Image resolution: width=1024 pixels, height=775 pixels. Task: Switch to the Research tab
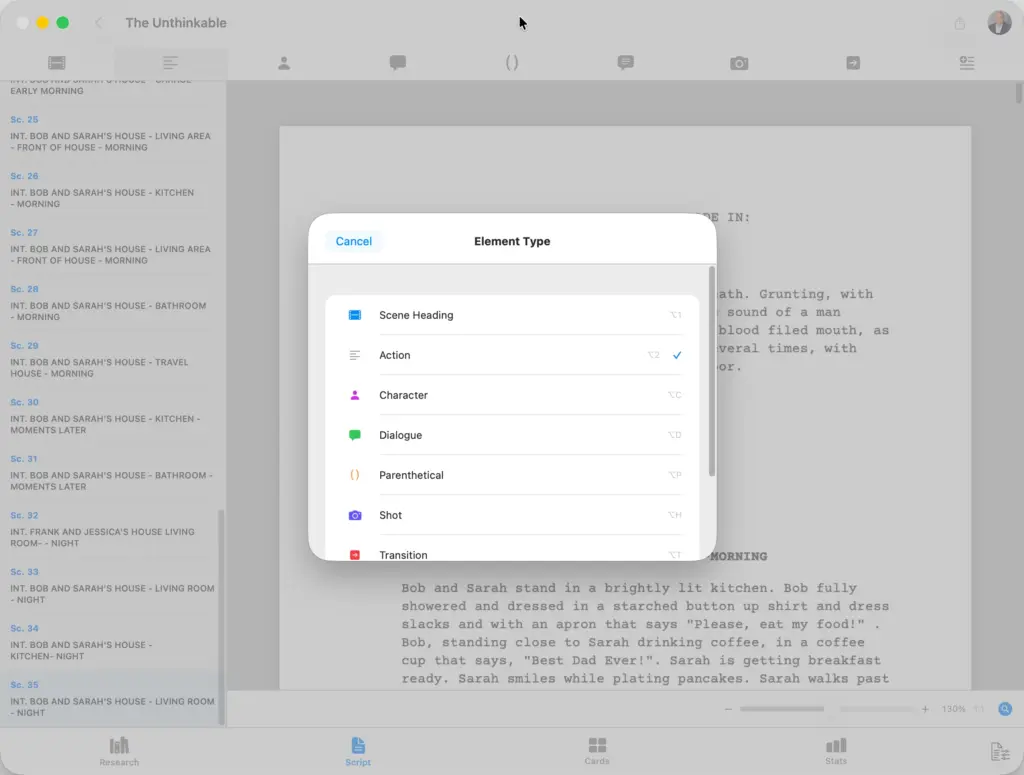[x=119, y=751]
